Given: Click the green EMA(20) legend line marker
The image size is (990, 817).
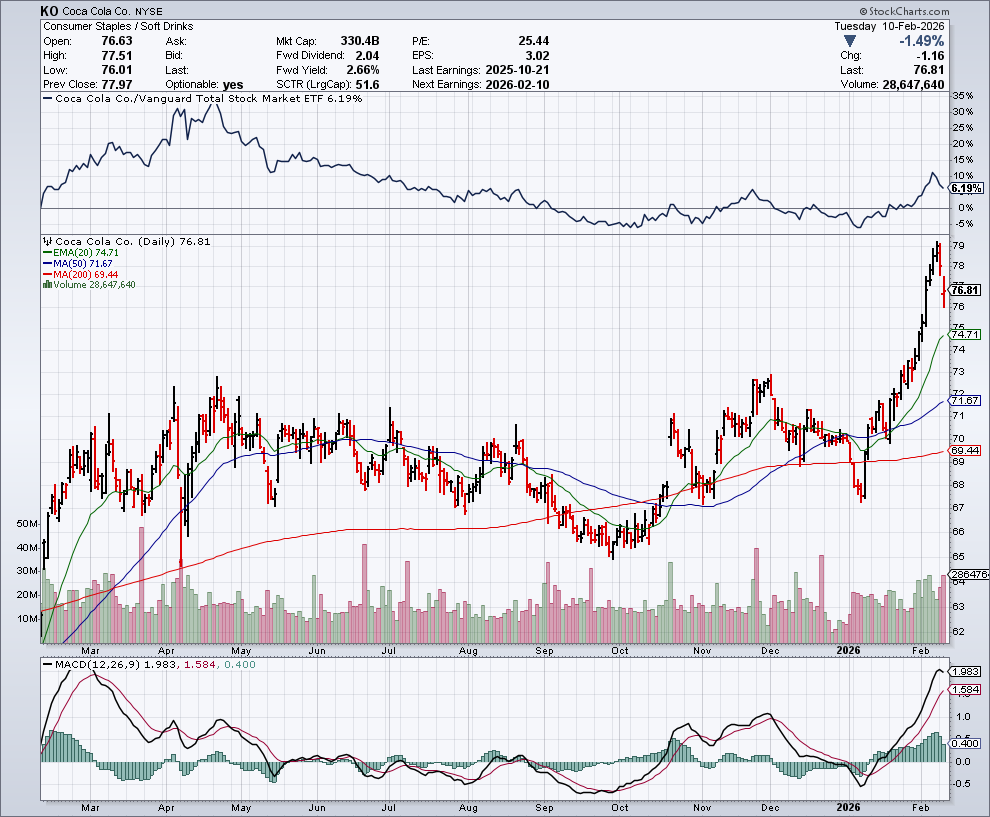Looking at the screenshot, I should tap(47, 252).
